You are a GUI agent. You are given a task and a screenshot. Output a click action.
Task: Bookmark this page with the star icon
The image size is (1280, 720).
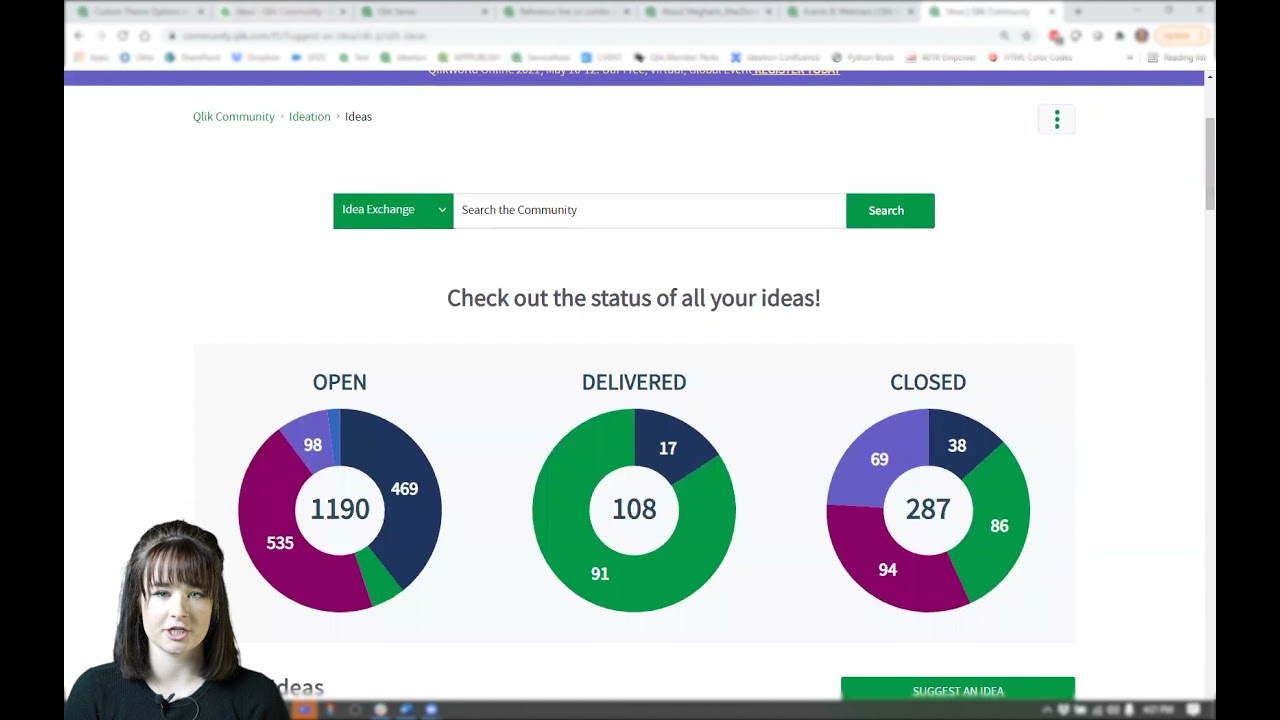1026,36
